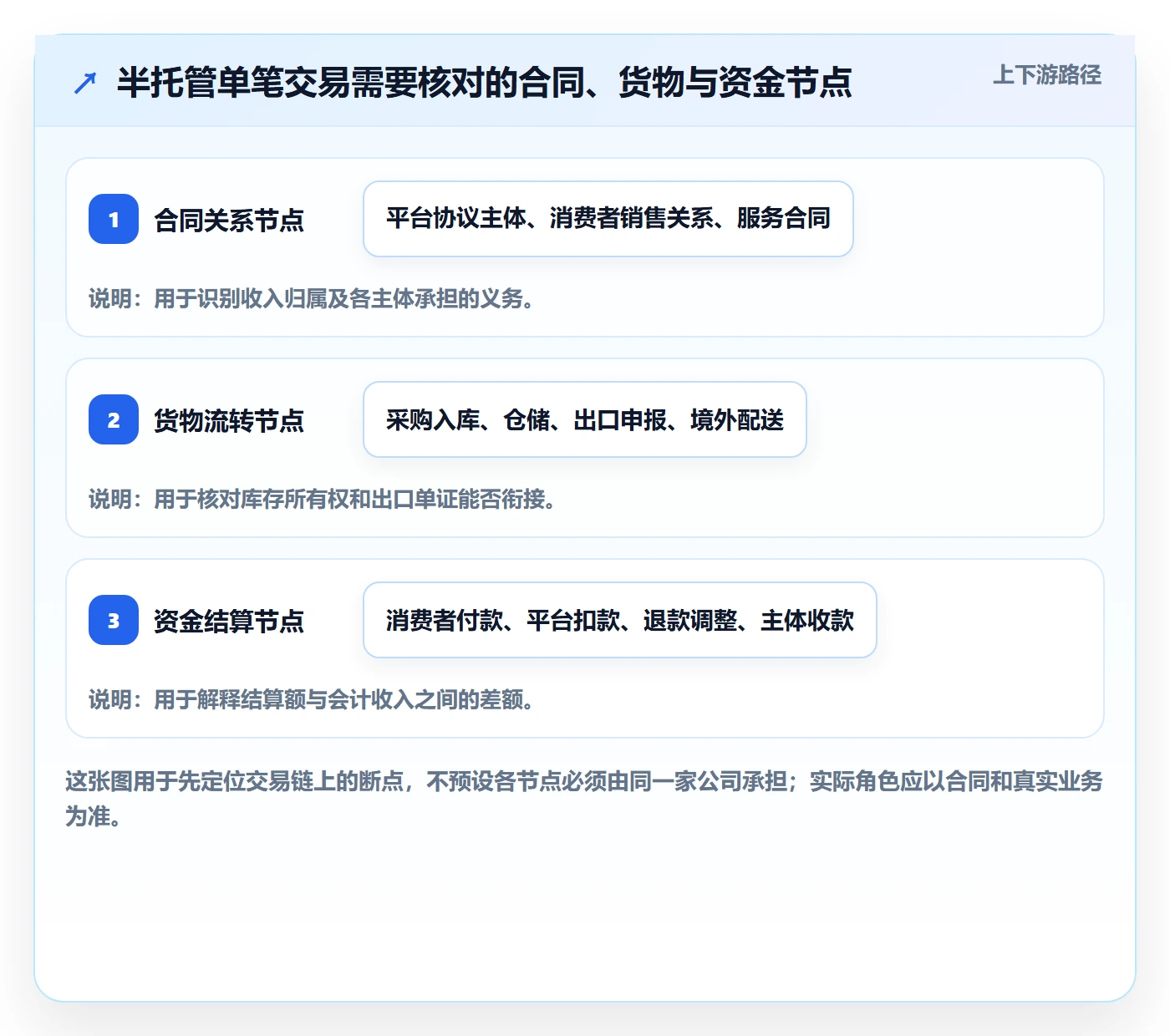
Task: Select the note 说明：用于解释结算额与会计收入之间的差额。
Action: click(x=312, y=699)
